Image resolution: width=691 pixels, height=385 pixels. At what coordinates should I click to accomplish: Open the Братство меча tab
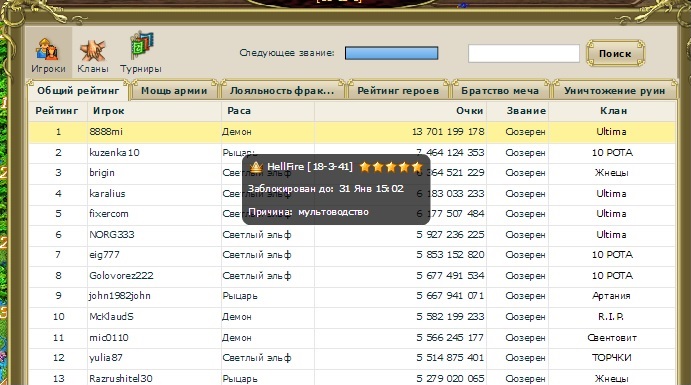pos(500,91)
